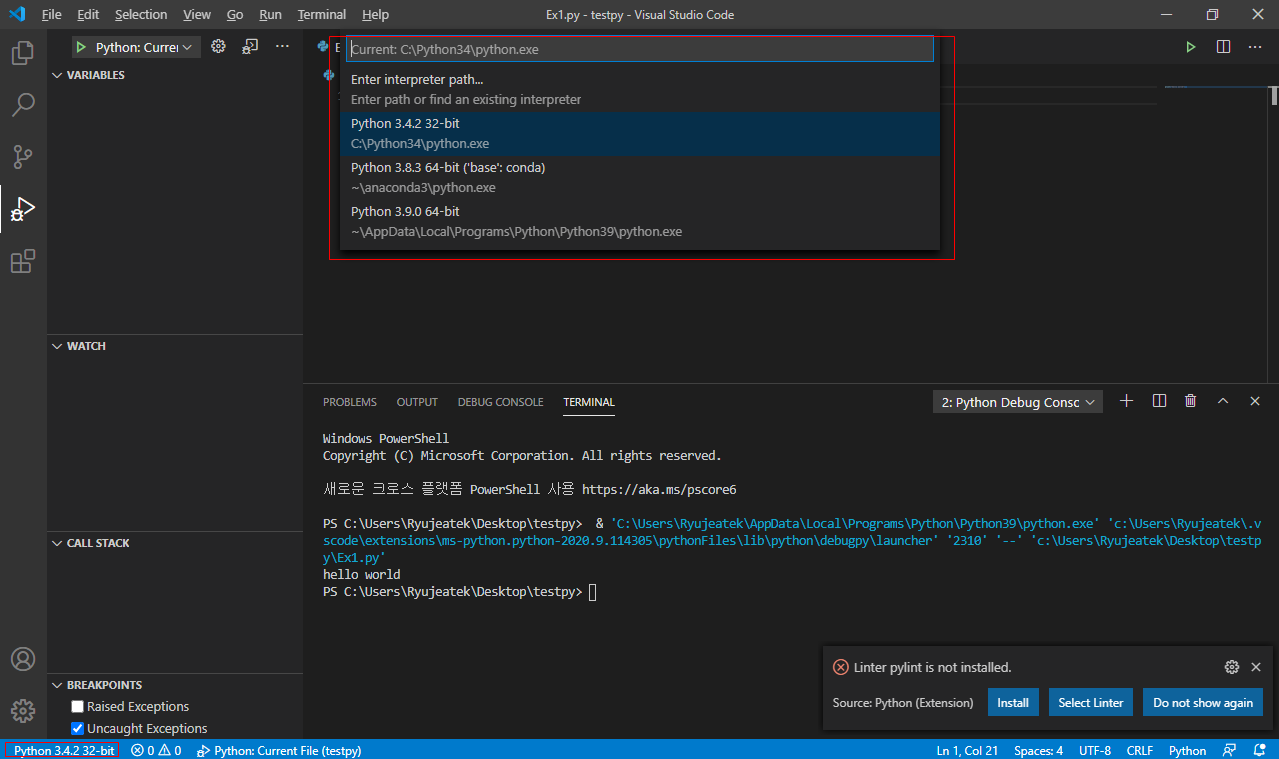Screen dimensions: 1279x759
Task: Open the Selection menu
Action: (x=141, y=15)
